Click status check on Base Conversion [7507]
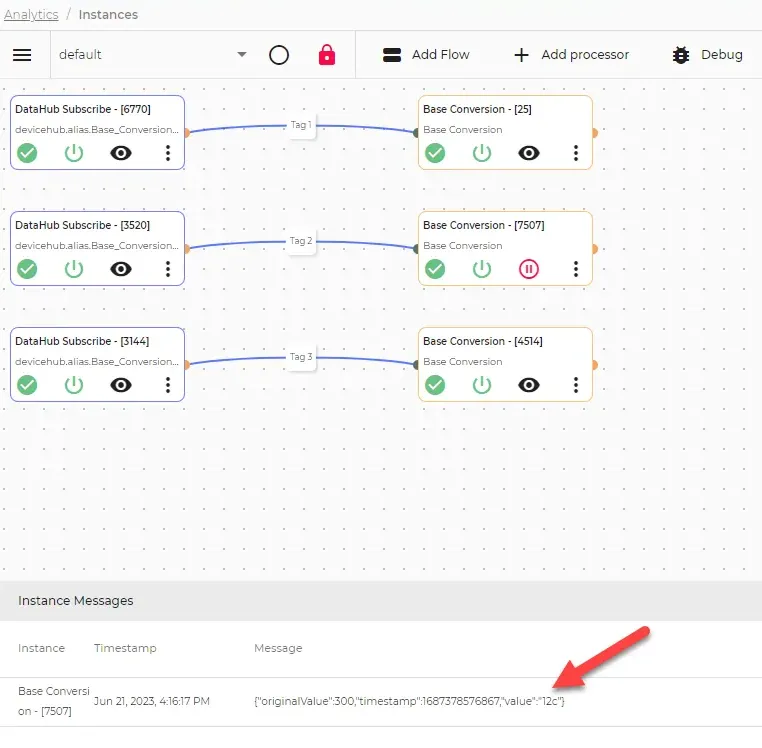This screenshot has height=748, width=762. (x=435, y=269)
